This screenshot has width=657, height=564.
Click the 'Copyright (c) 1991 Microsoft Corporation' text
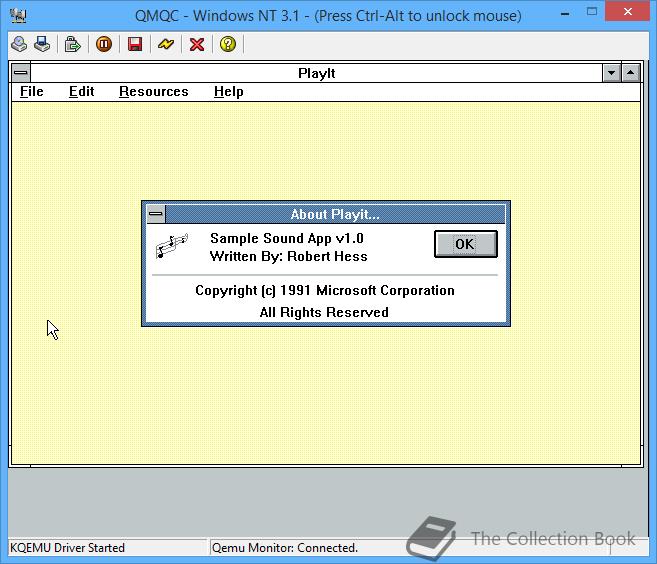325,290
